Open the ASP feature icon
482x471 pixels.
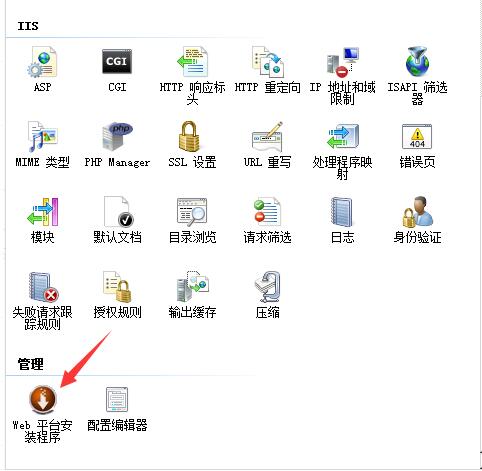point(42,62)
